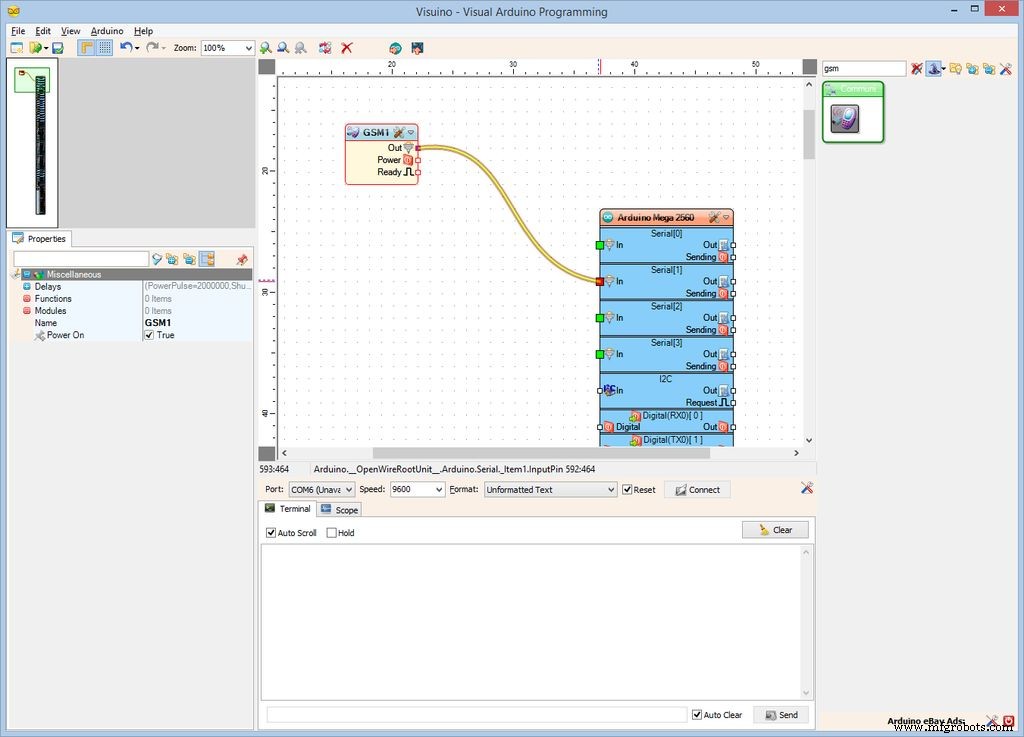This screenshot has width=1024, height=737.
Task: Open the Zoom percentage dropdown
Action: [x=248, y=48]
